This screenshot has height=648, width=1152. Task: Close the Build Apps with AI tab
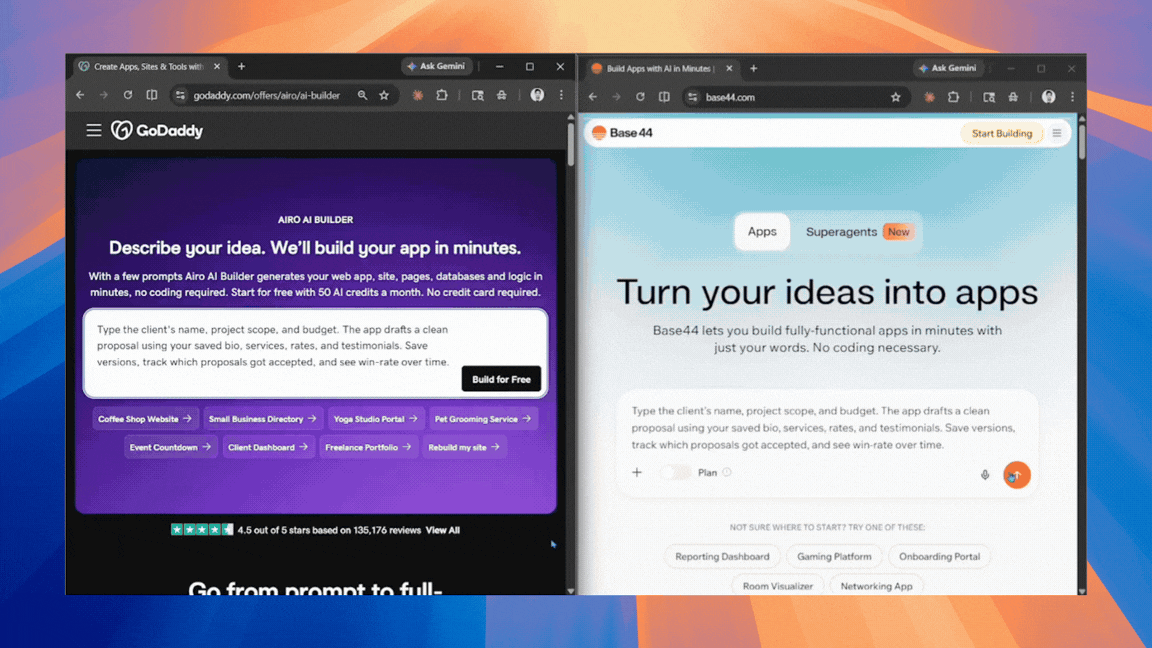click(729, 68)
